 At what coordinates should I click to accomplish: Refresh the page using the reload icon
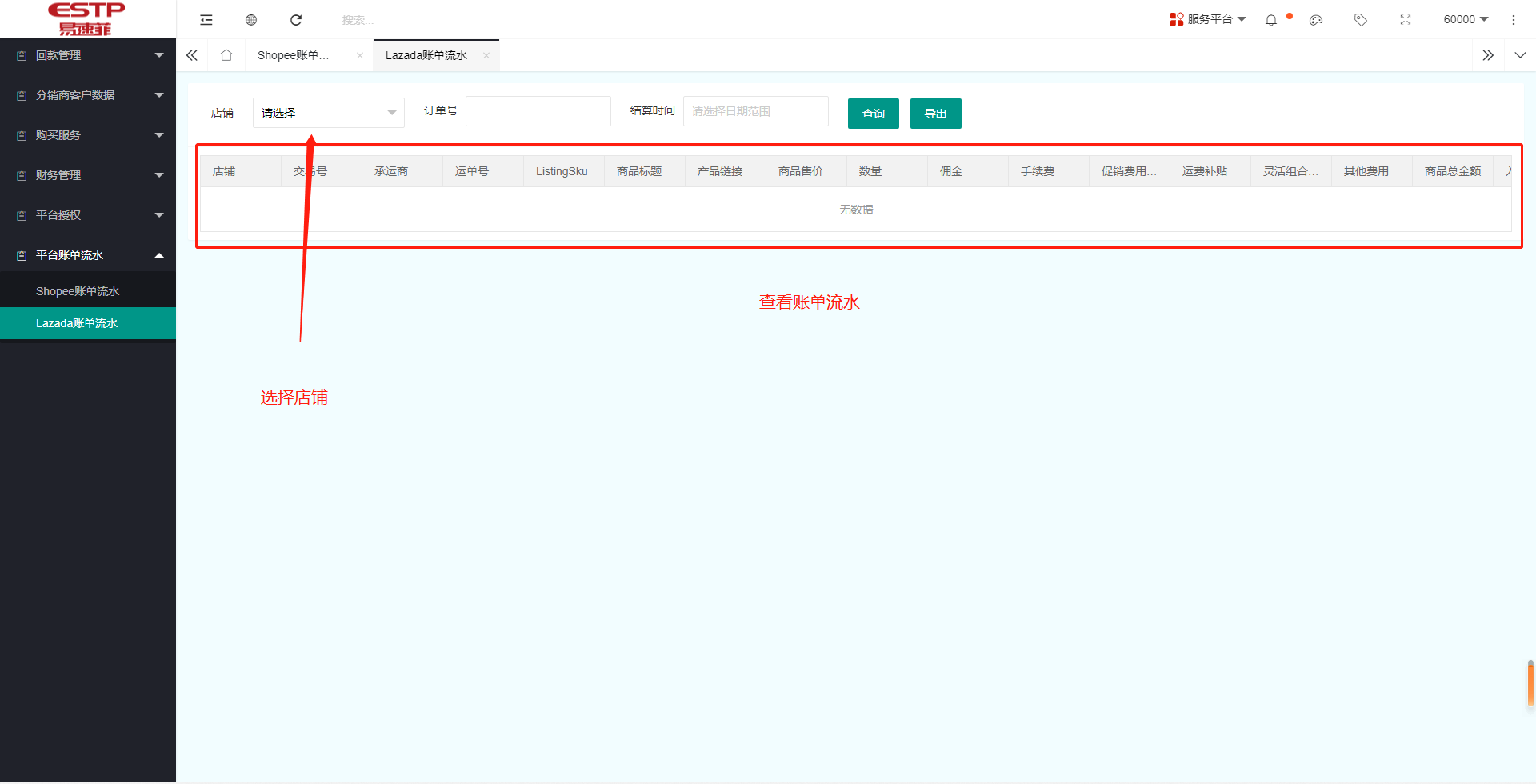point(296,19)
